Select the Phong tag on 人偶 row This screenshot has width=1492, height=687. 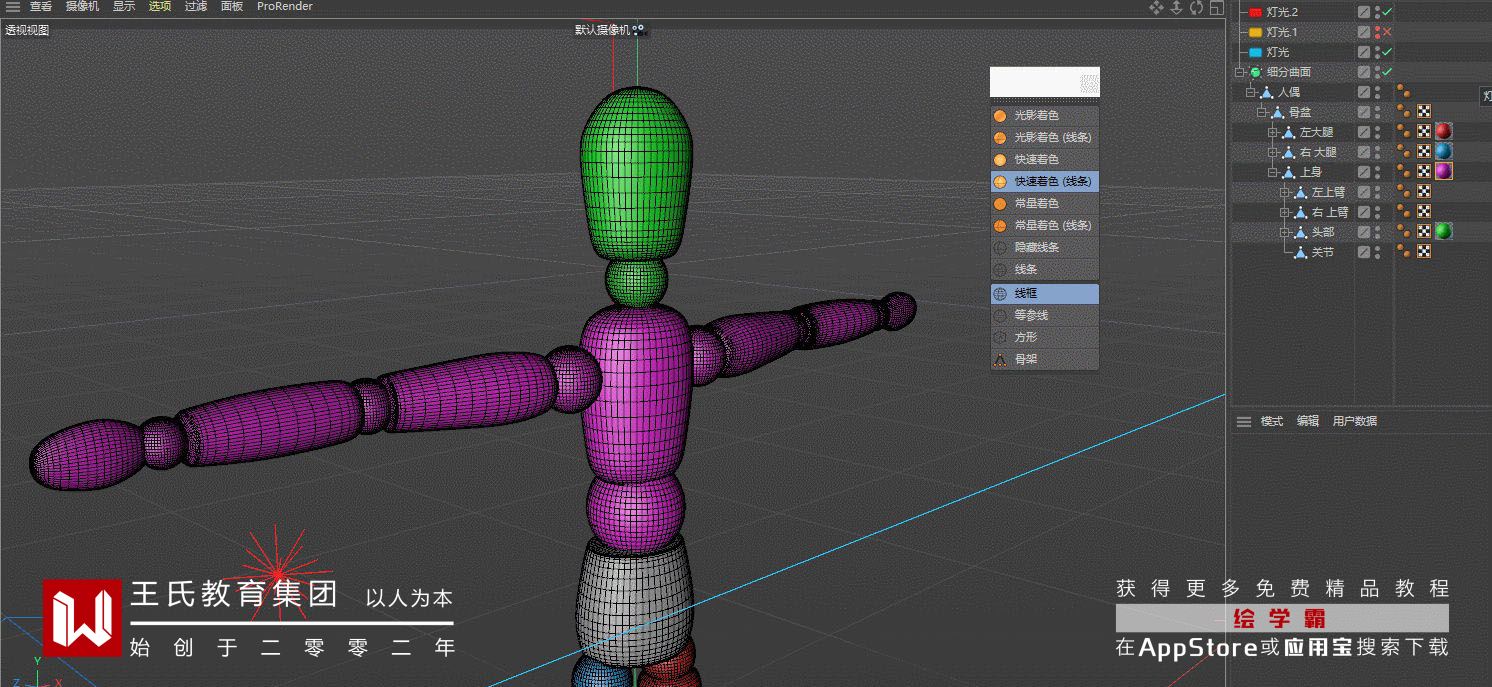(1405, 92)
